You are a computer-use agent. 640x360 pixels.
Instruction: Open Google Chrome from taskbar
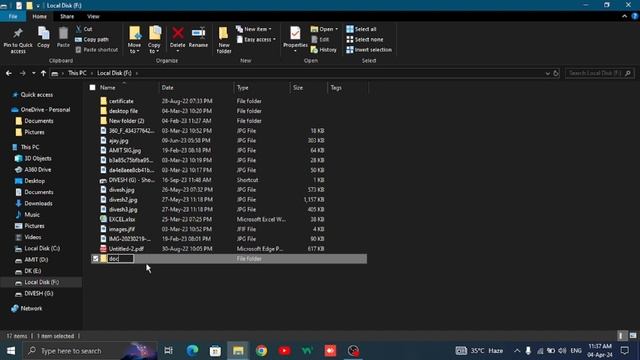click(262, 351)
